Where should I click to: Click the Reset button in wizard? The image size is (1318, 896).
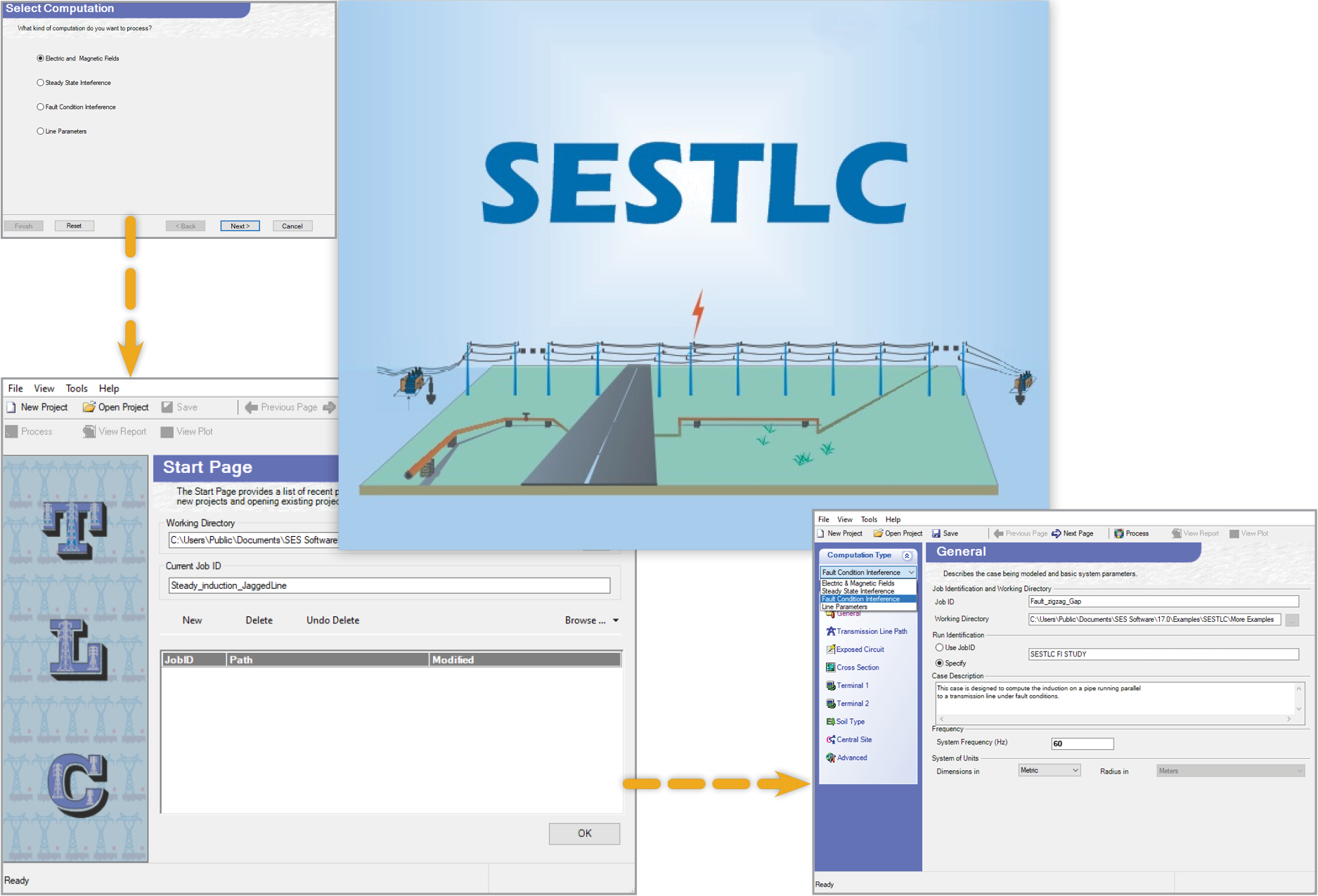(75, 226)
